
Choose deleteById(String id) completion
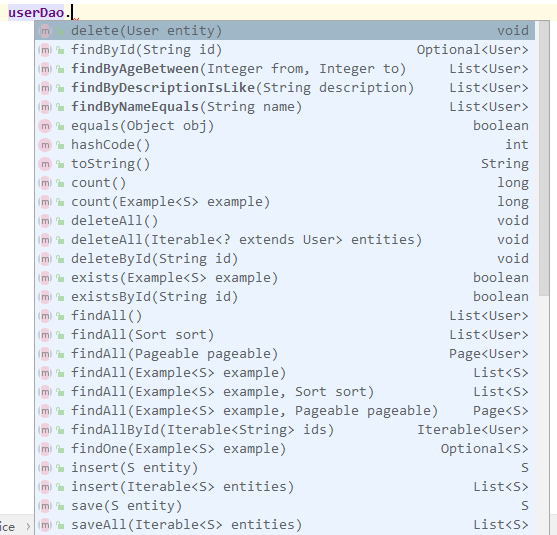285,259
